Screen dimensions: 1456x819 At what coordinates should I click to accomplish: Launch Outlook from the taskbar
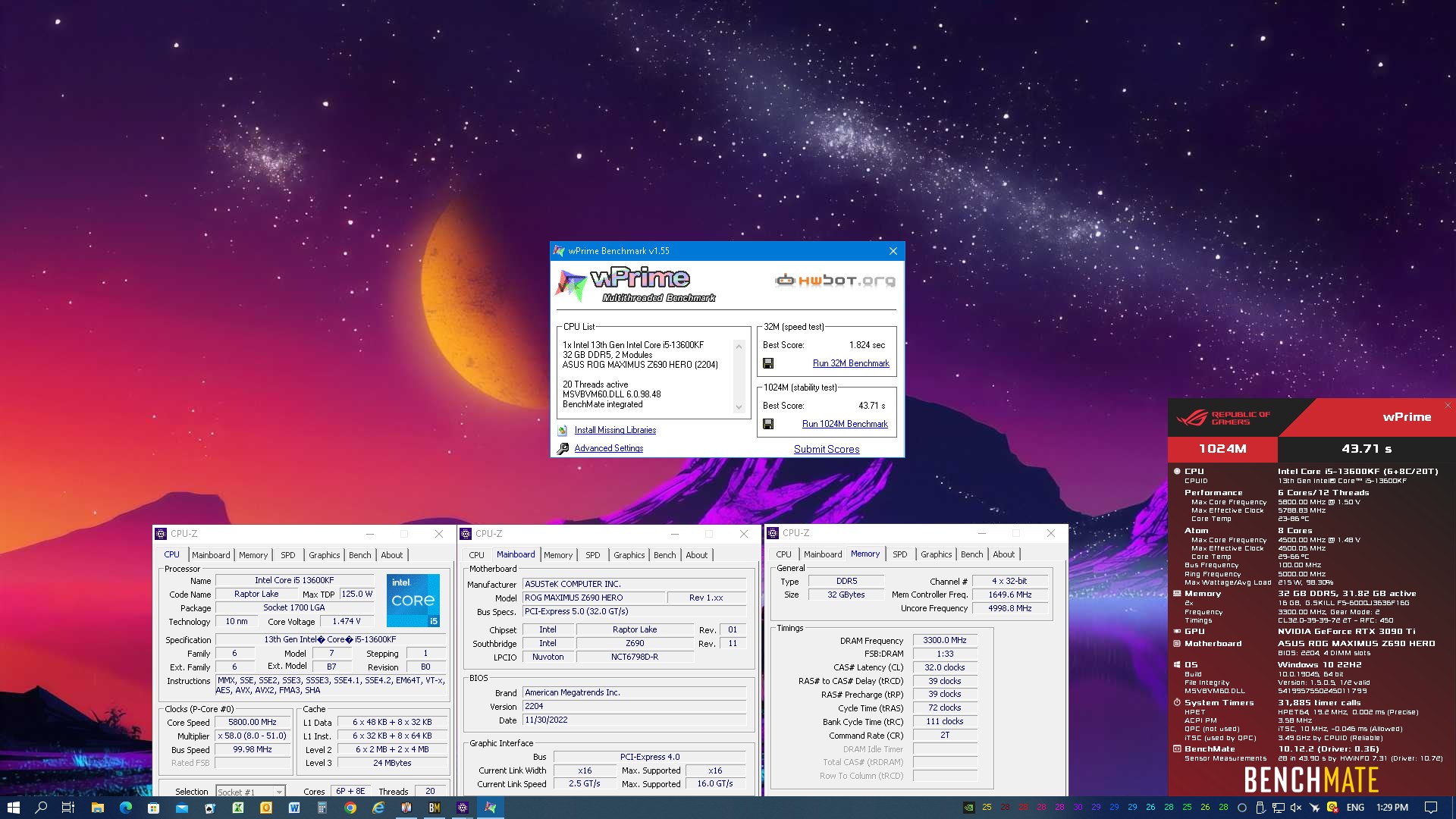click(265, 808)
